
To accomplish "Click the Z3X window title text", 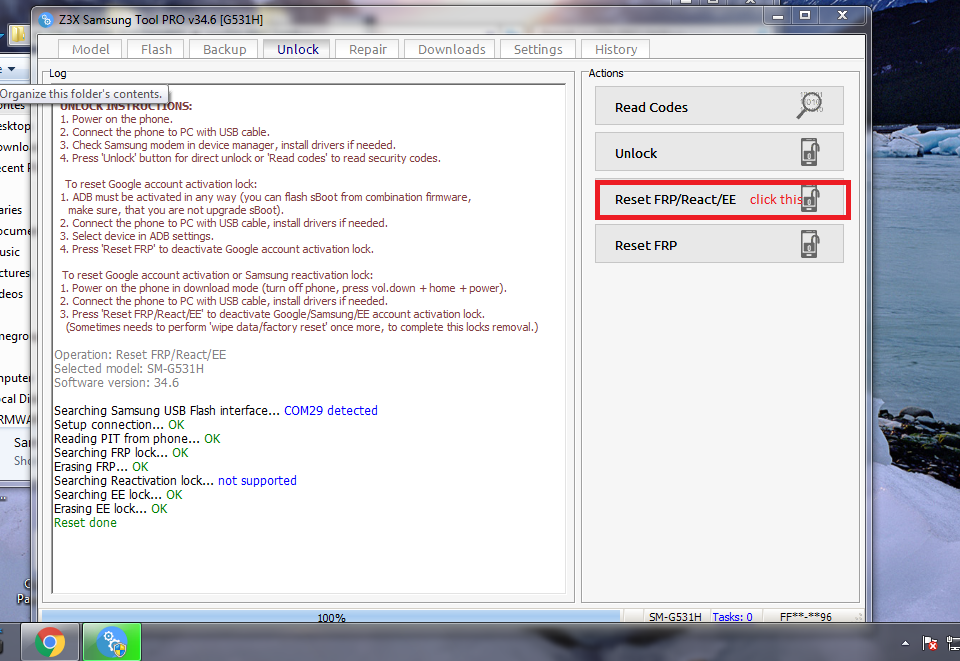I will tap(161, 20).
